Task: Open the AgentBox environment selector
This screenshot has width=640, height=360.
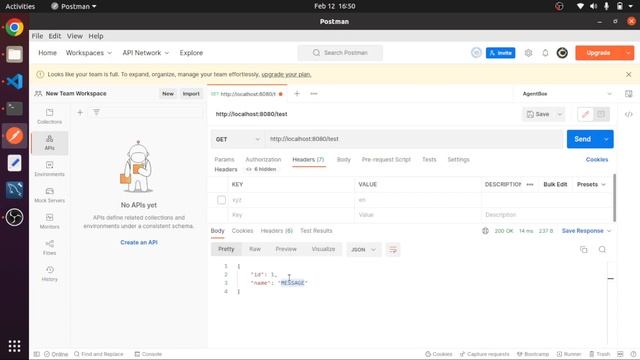Action: [567, 93]
